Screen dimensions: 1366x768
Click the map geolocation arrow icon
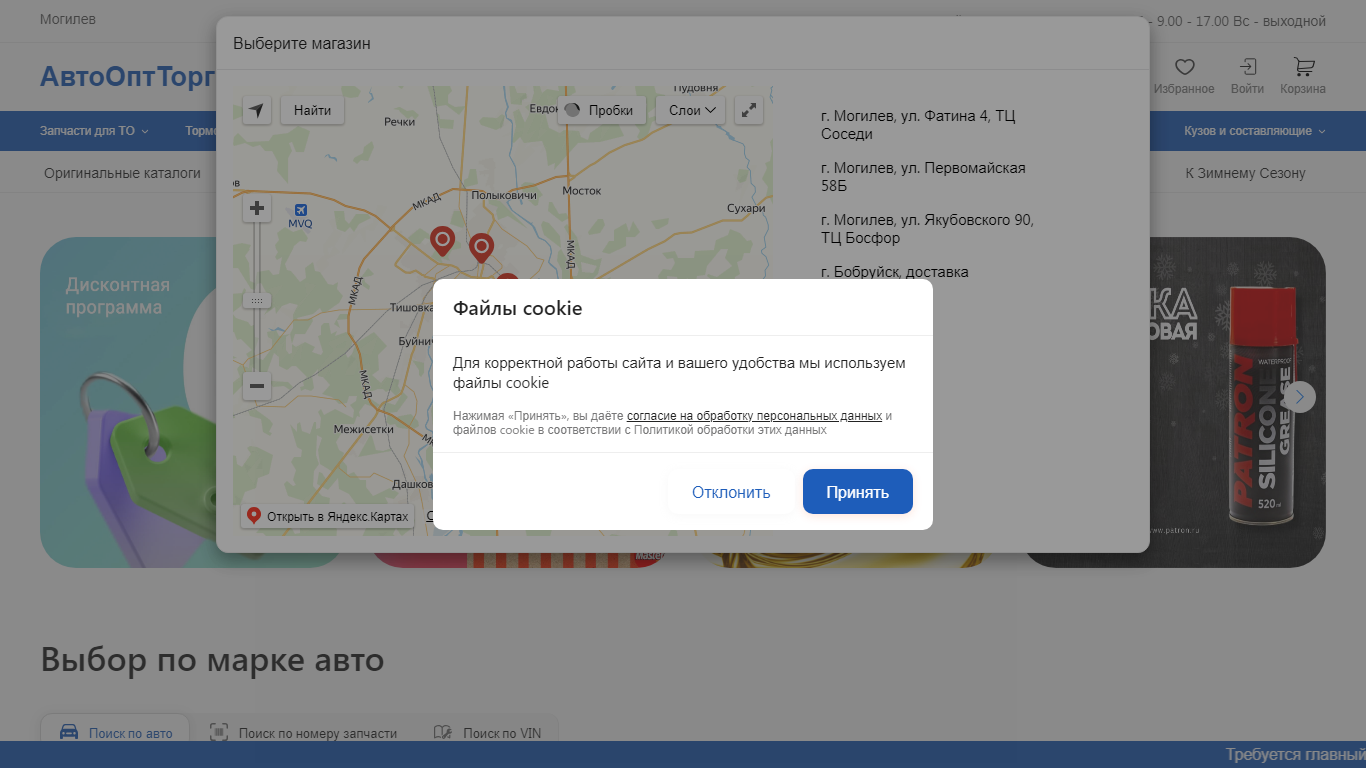(258, 110)
